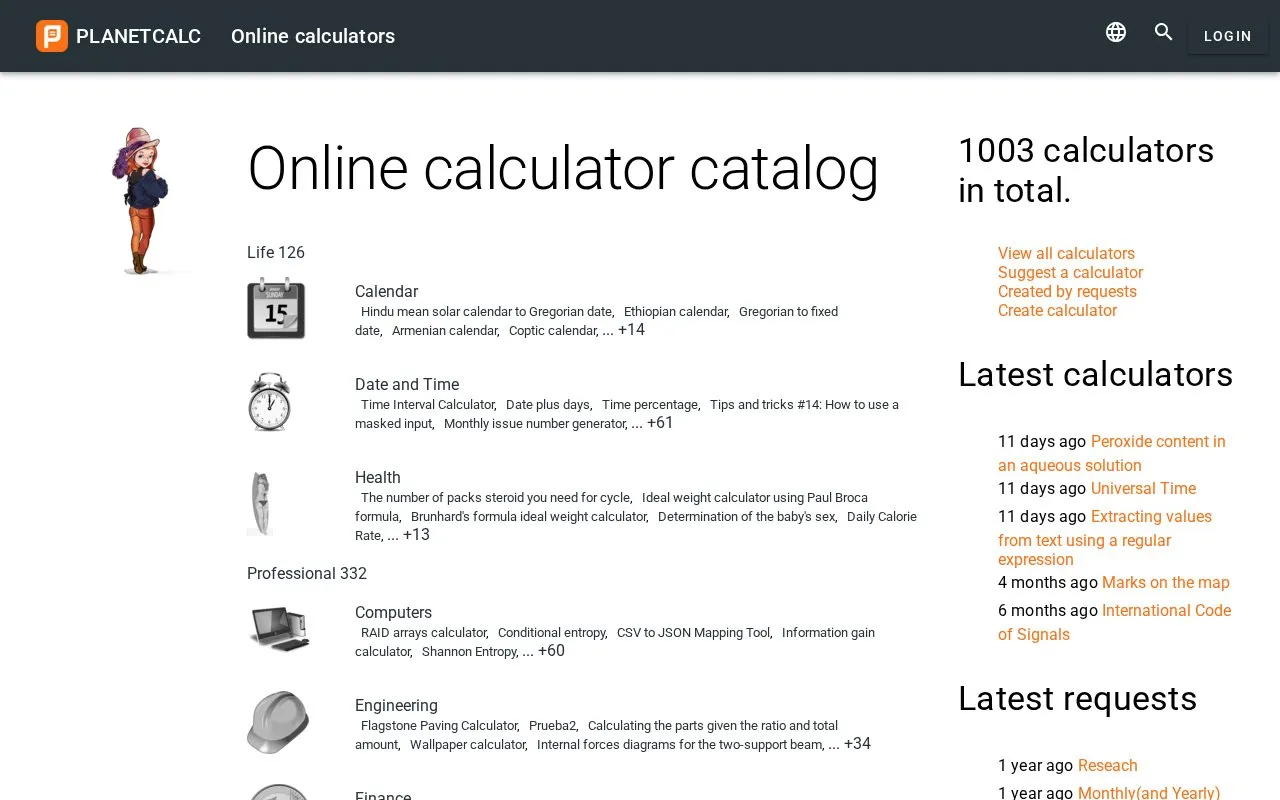Open View all calculators link
The width and height of the screenshot is (1280, 800).
pos(1066,253)
